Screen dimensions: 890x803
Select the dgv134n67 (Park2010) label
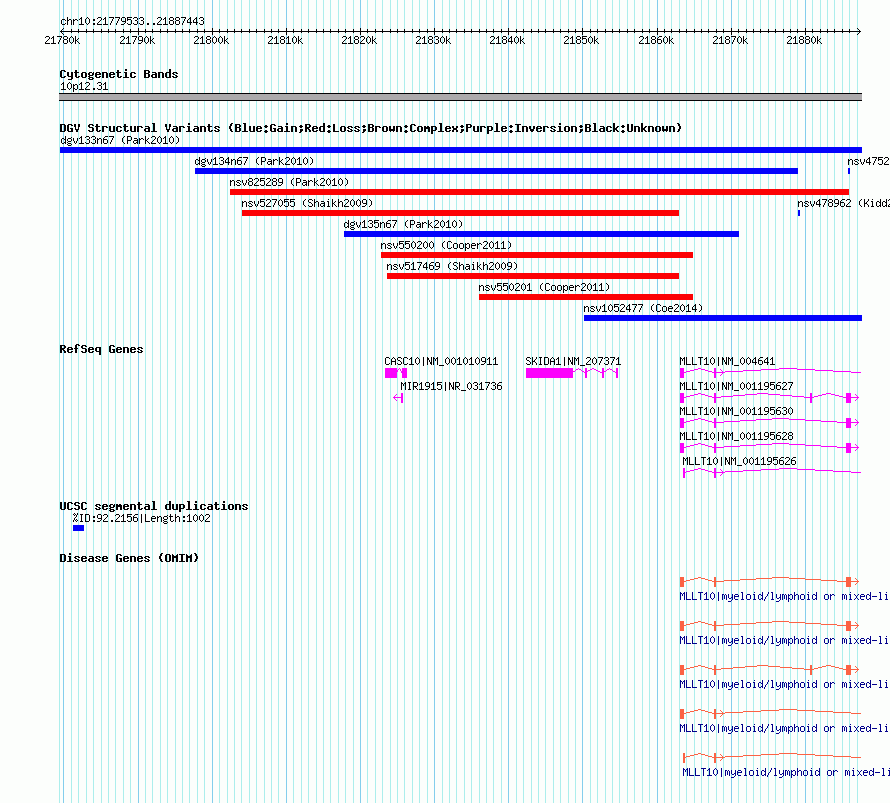[x=254, y=161]
